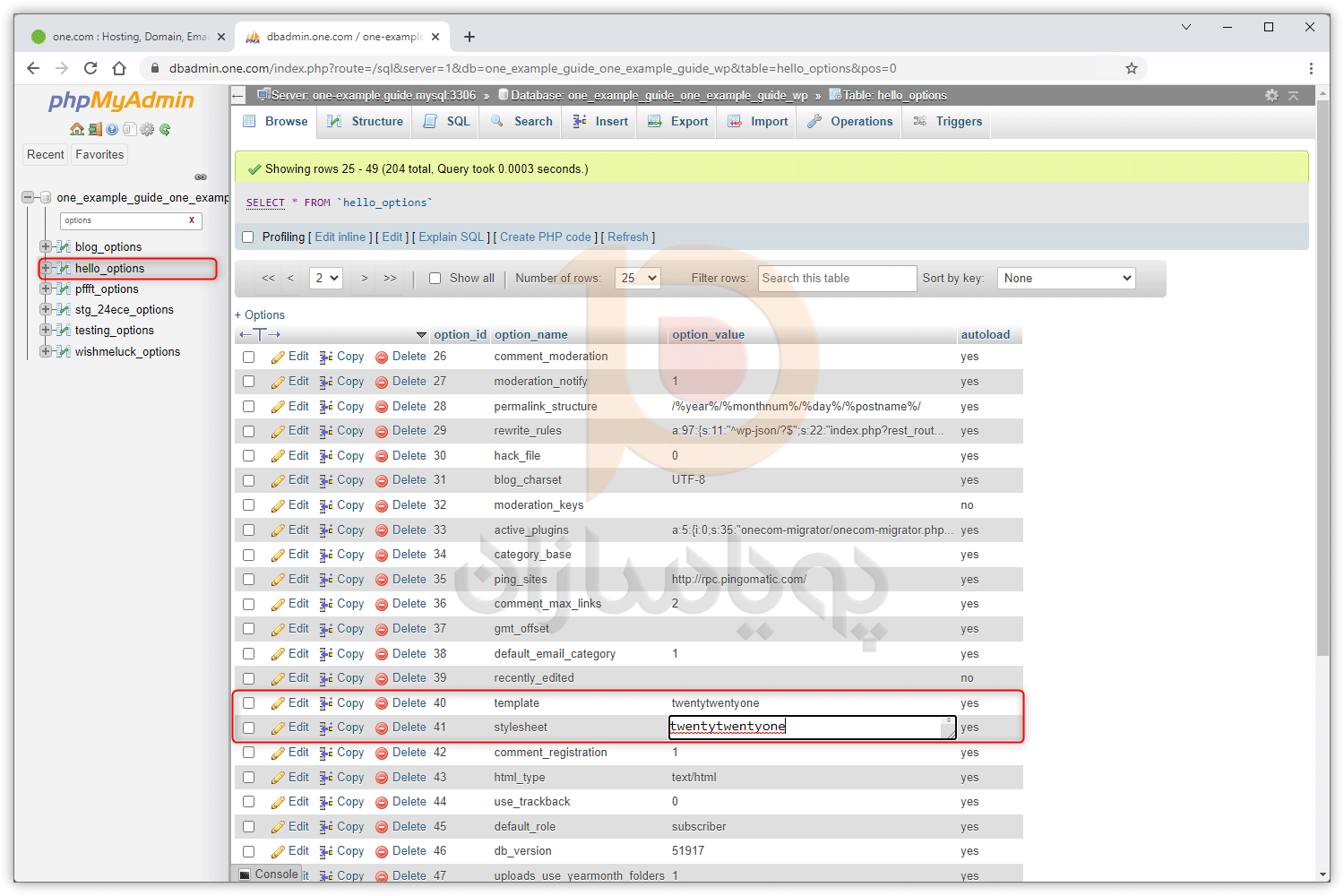Open phpMyAdmin documentation help icon
Image resolution: width=1344 pixels, height=896 pixels.
pyautogui.click(x=112, y=129)
